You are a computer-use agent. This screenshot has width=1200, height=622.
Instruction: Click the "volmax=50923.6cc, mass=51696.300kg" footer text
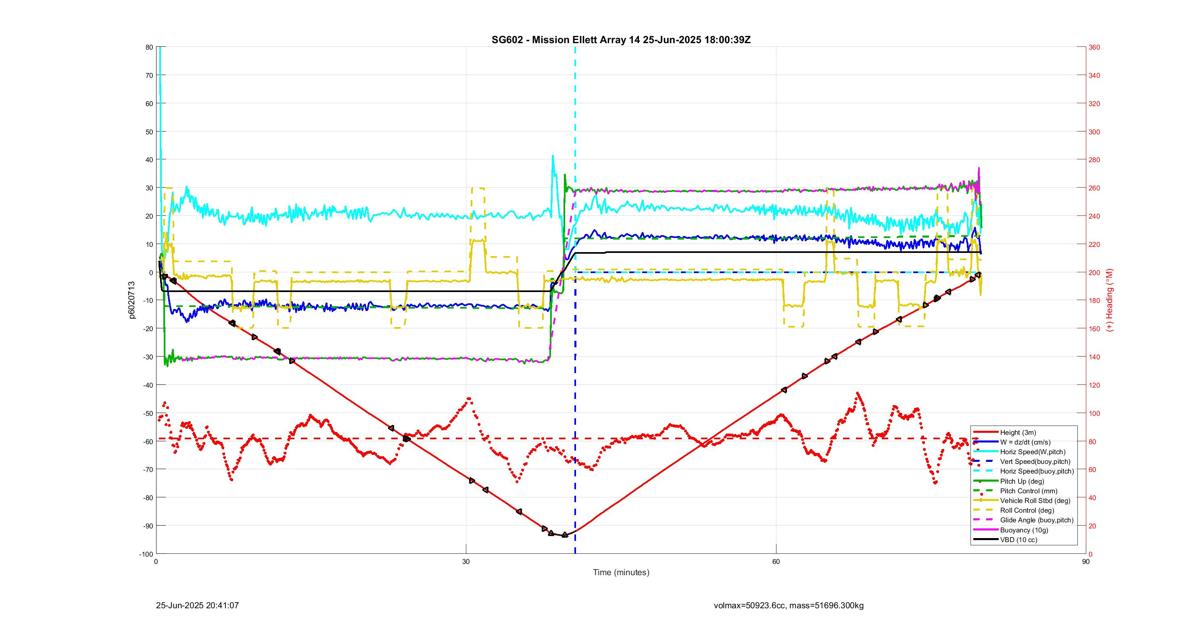click(788, 605)
